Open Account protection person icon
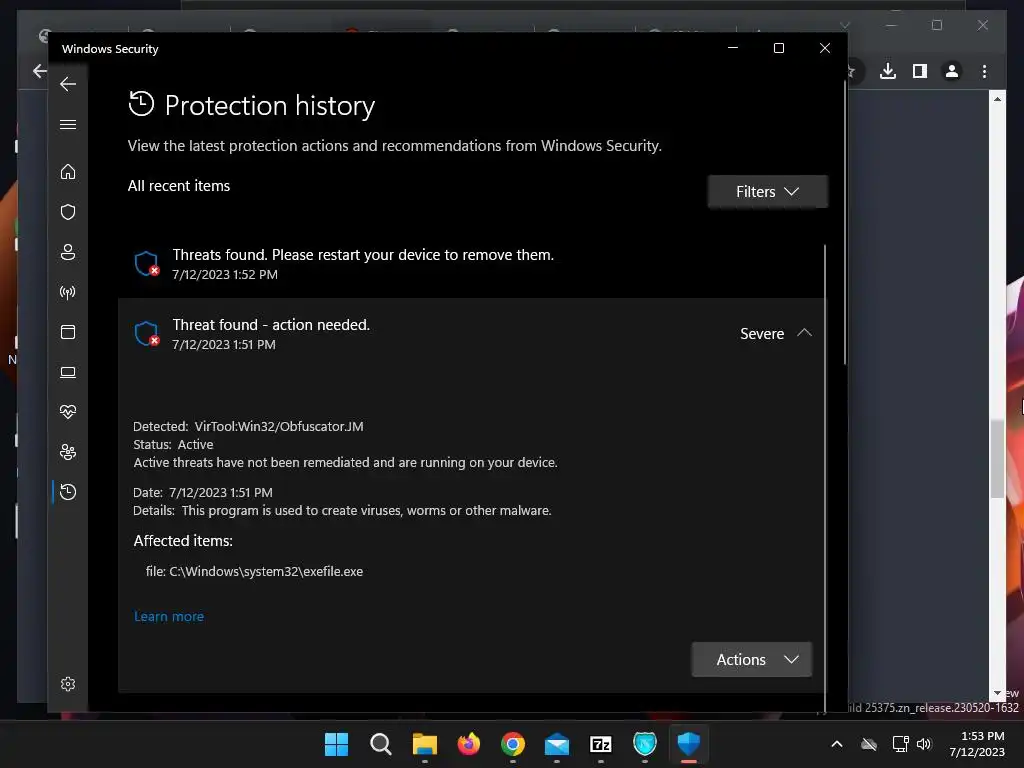Image resolution: width=1024 pixels, height=768 pixels. tap(68, 252)
